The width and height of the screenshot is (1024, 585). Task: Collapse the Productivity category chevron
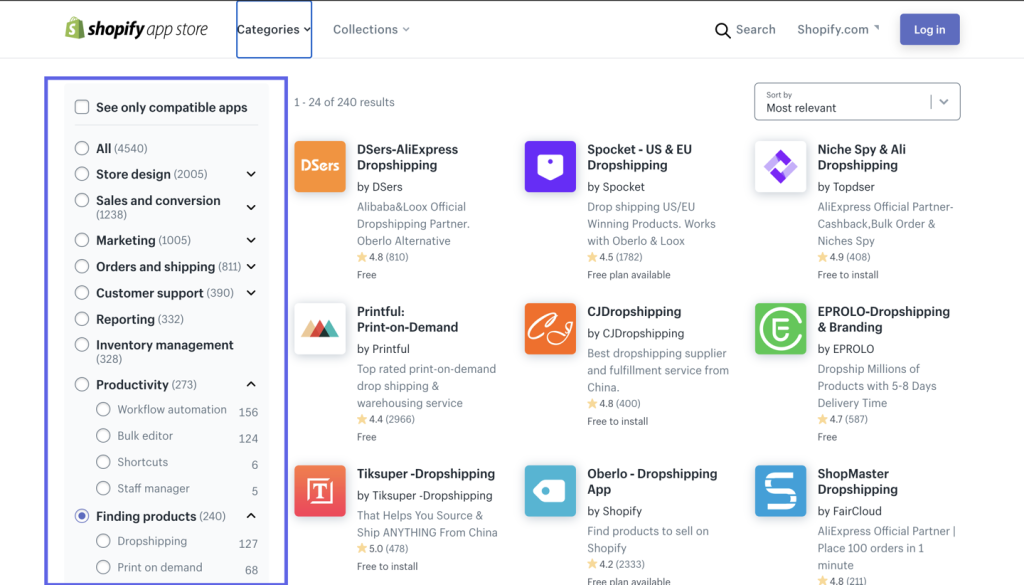(251, 385)
